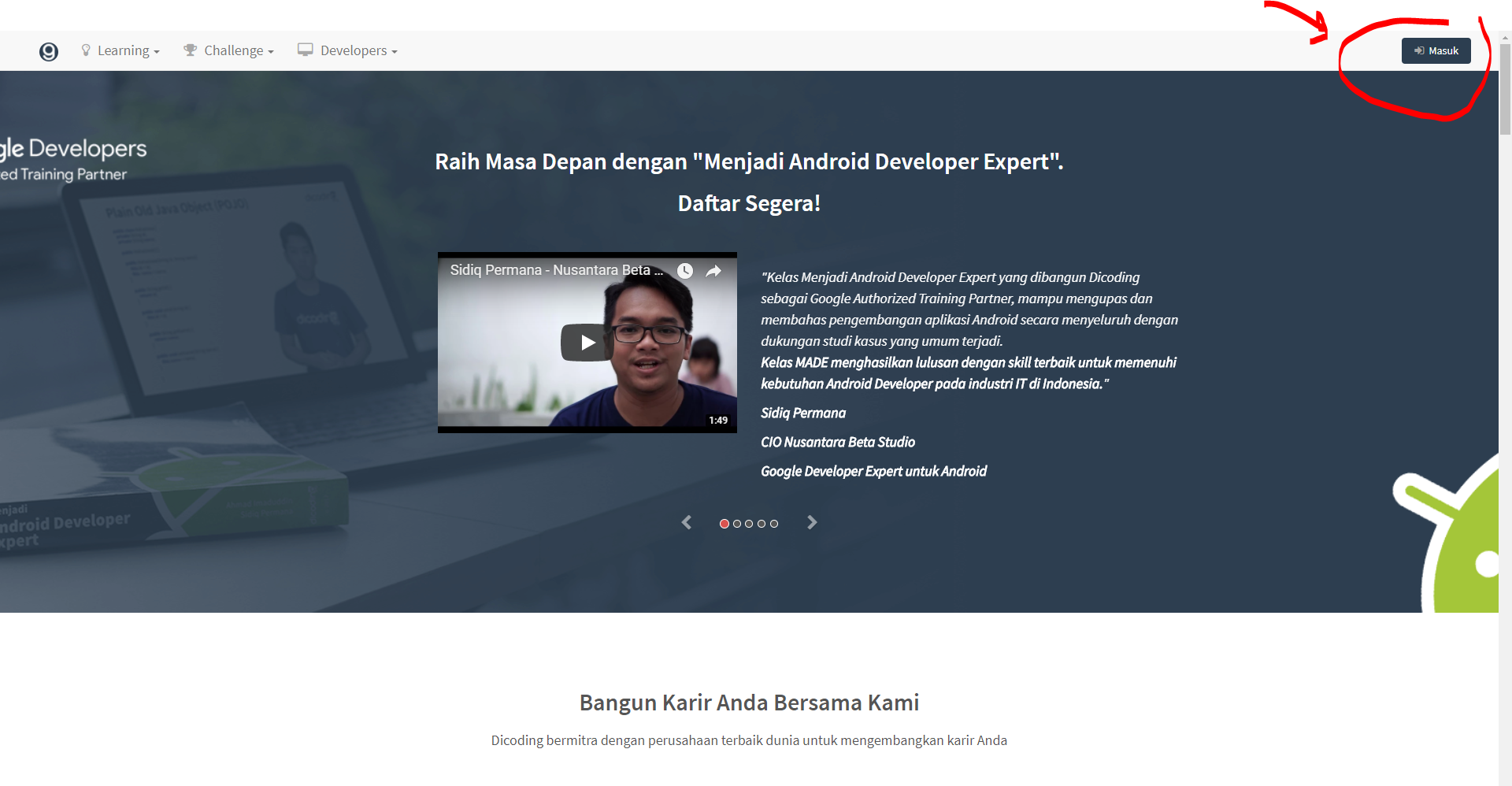The image size is (1512, 786).
Task: Click the Dicoding logo icon
Action: 49,51
